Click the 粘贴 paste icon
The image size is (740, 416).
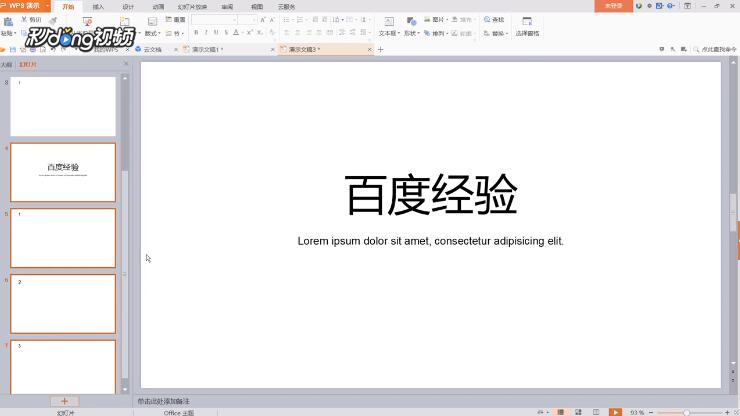[8, 22]
